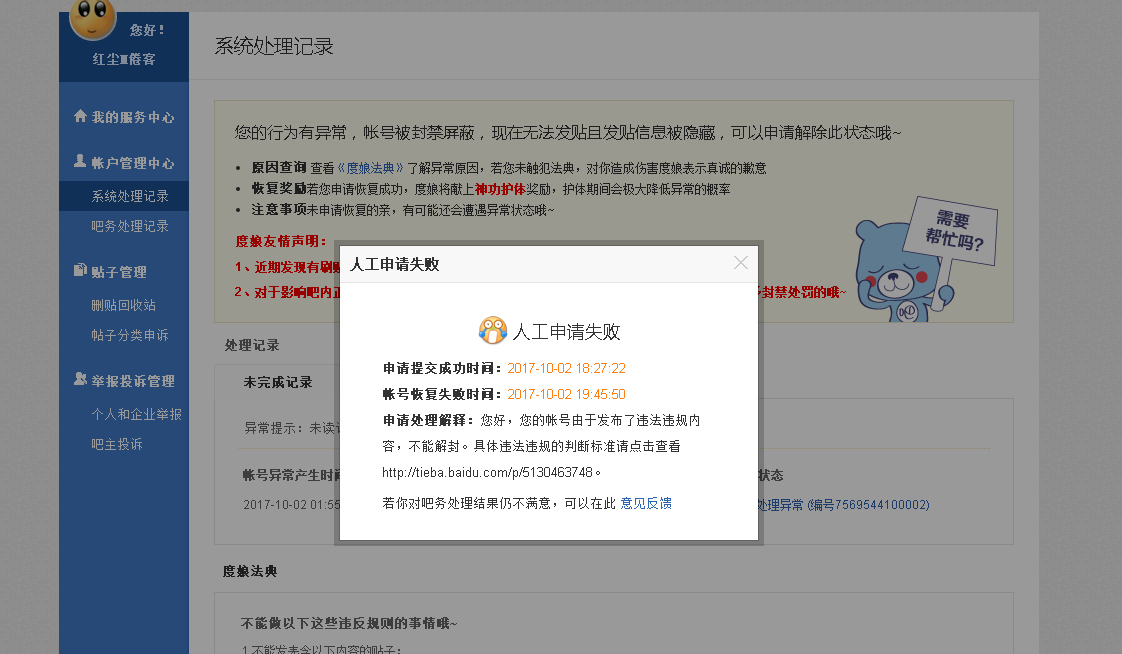1122x654 pixels.
Task: Open 吧主投诉 in the sidebar
Action: [x=116, y=443]
